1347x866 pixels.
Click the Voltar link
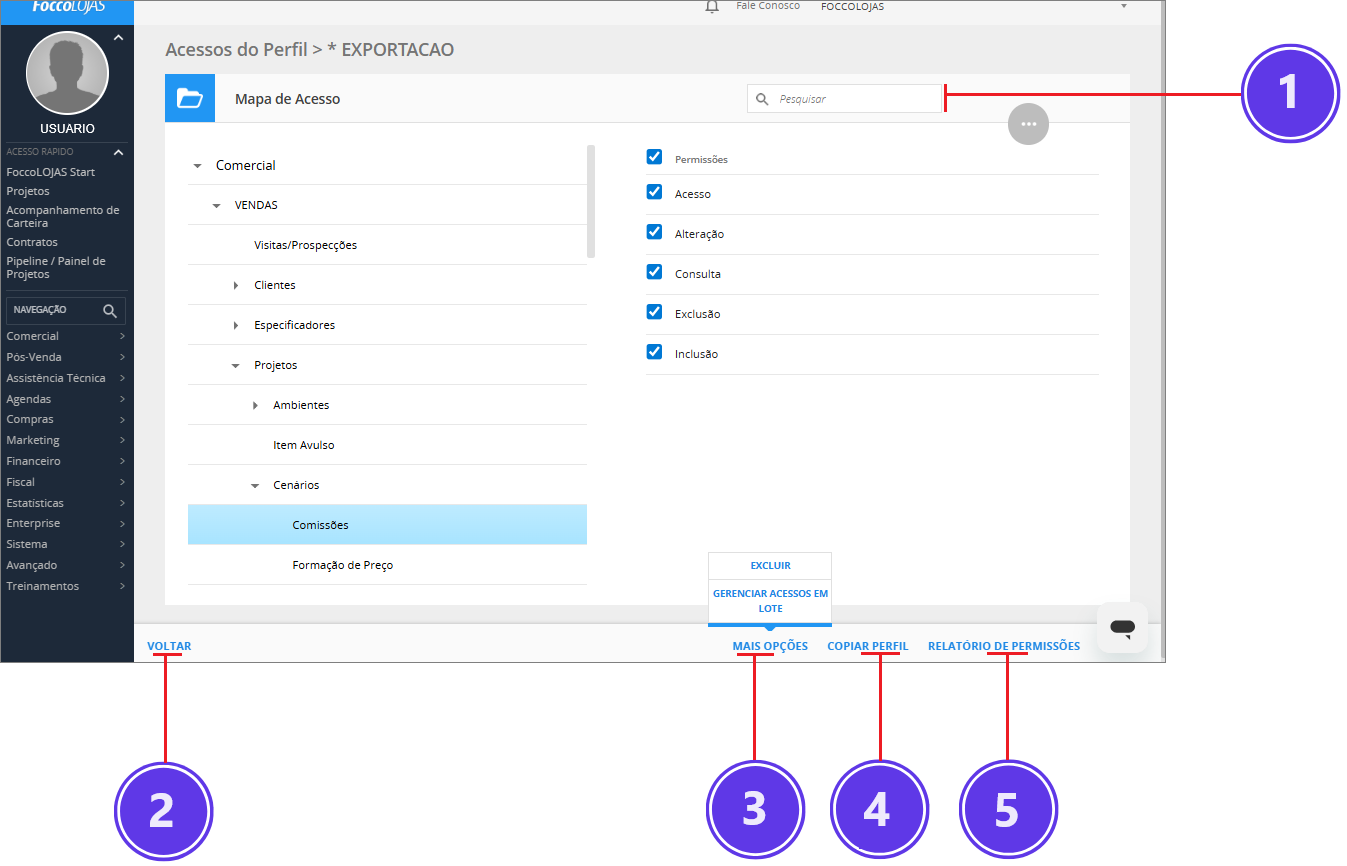169,646
